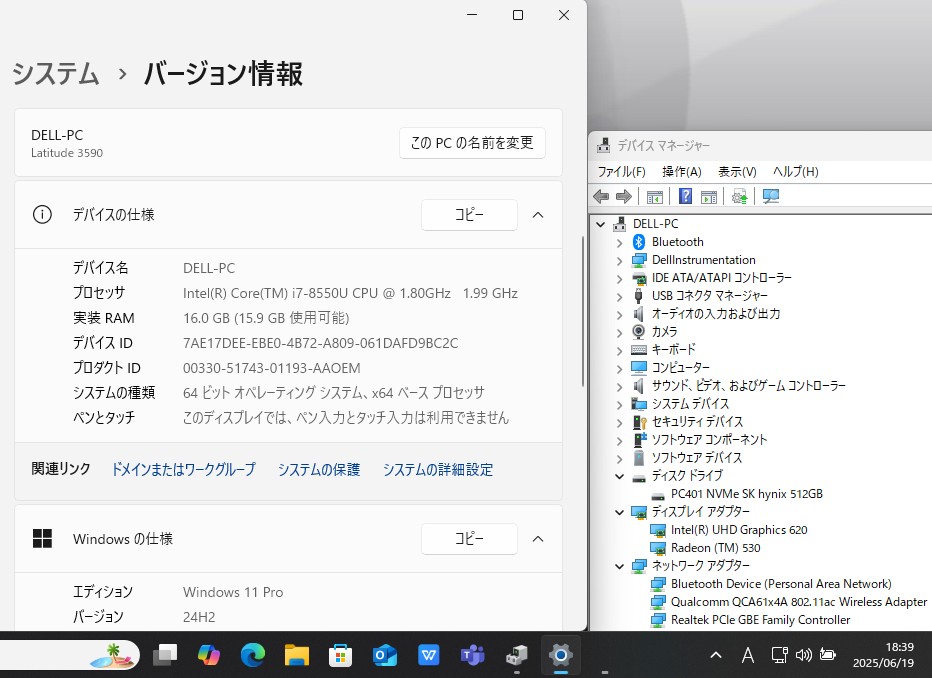Screen dimensions: 932x678
Task: Select the PC401 NVMe SK hynix 512GB drive
Action: tap(747, 494)
